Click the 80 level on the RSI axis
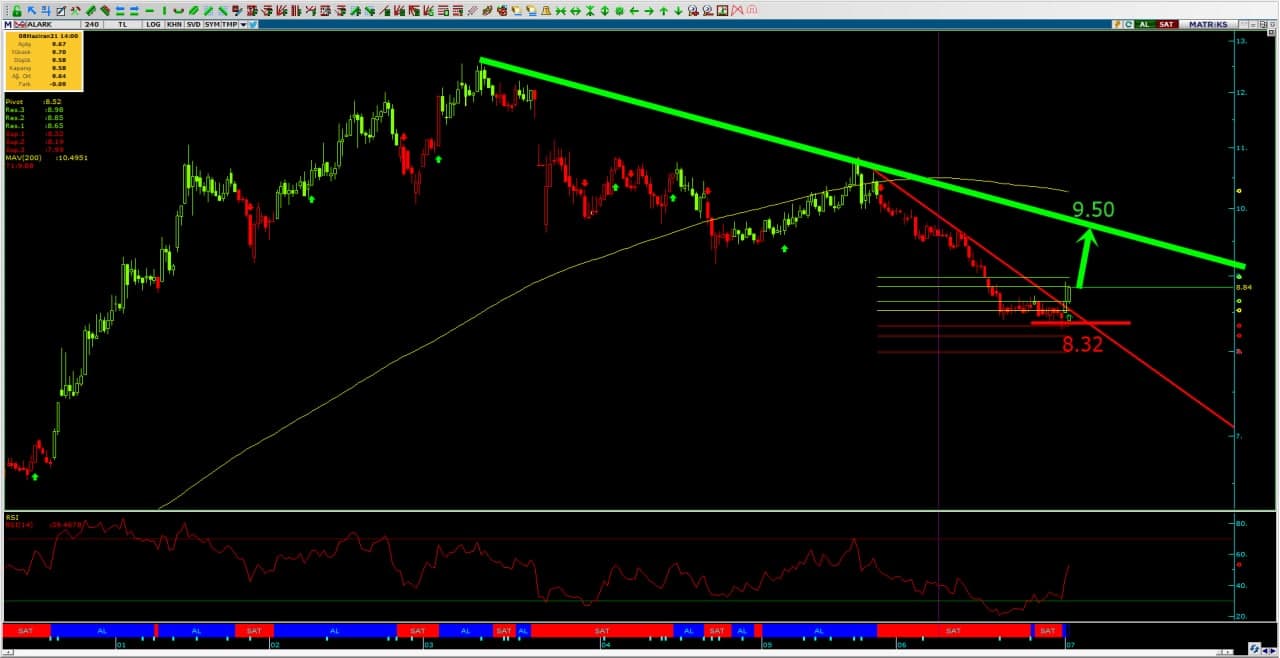The height and width of the screenshot is (658, 1280). [1241, 524]
